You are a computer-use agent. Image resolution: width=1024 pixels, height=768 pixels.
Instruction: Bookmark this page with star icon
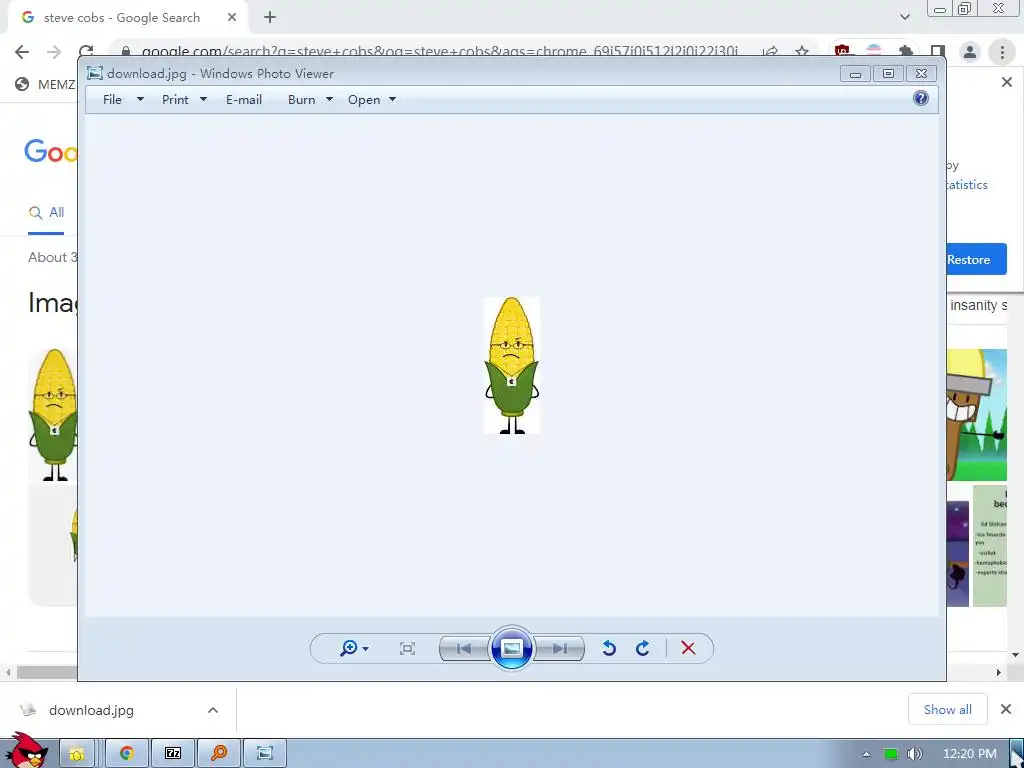click(x=802, y=52)
